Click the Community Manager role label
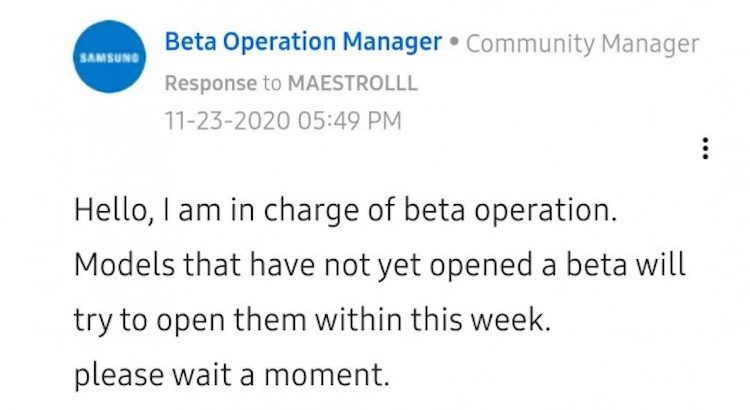This screenshot has height=410, width=750. point(582,44)
